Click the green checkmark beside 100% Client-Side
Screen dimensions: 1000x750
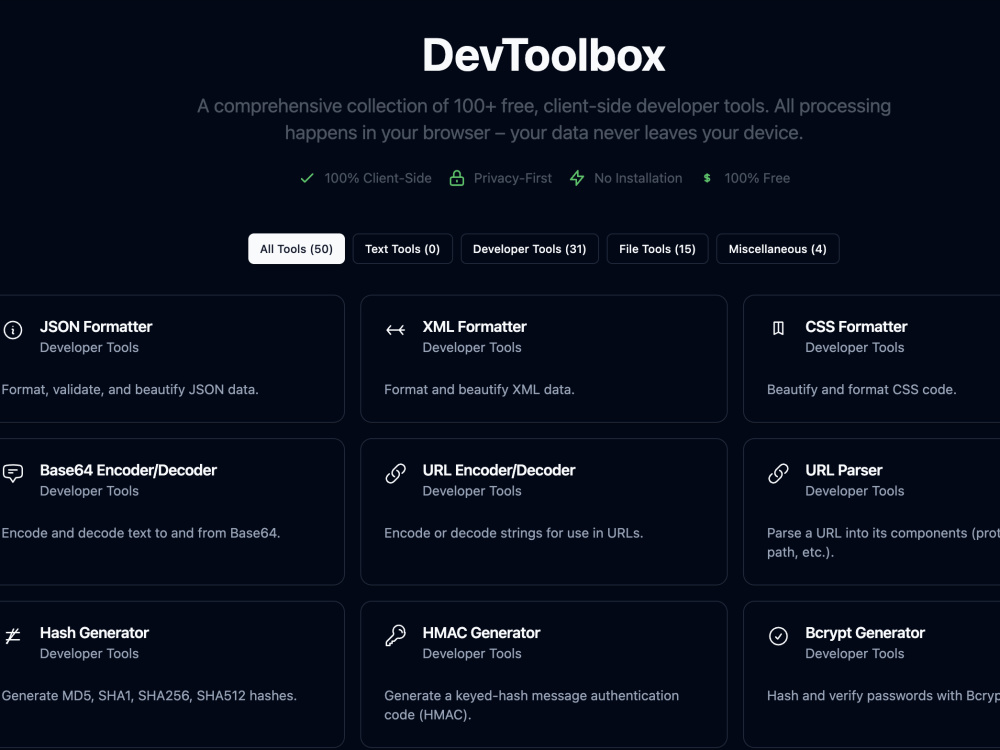point(307,178)
